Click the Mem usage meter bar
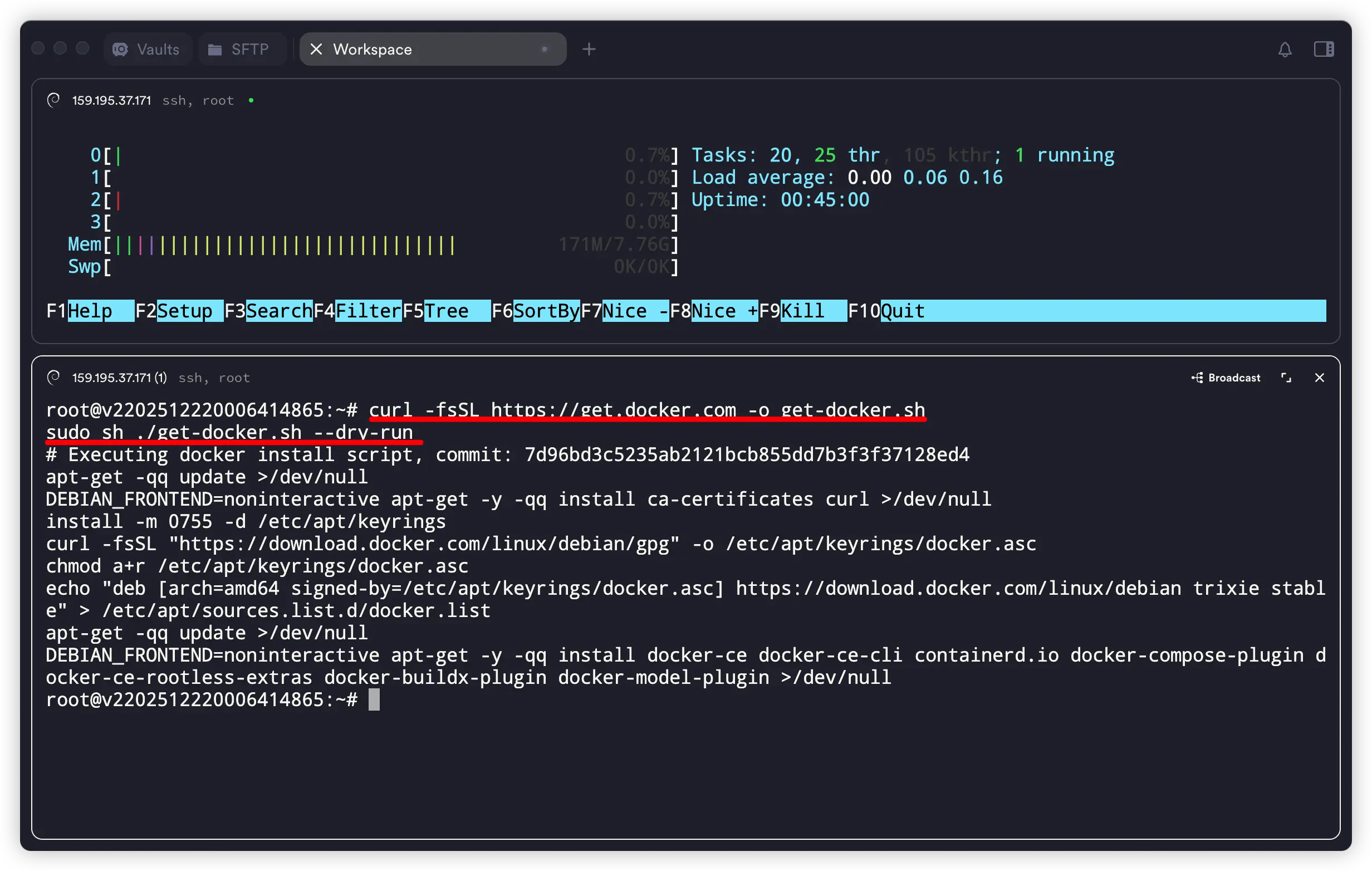Image resolution: width=1372 pixels, height=871 pixels. click(279, 244)
